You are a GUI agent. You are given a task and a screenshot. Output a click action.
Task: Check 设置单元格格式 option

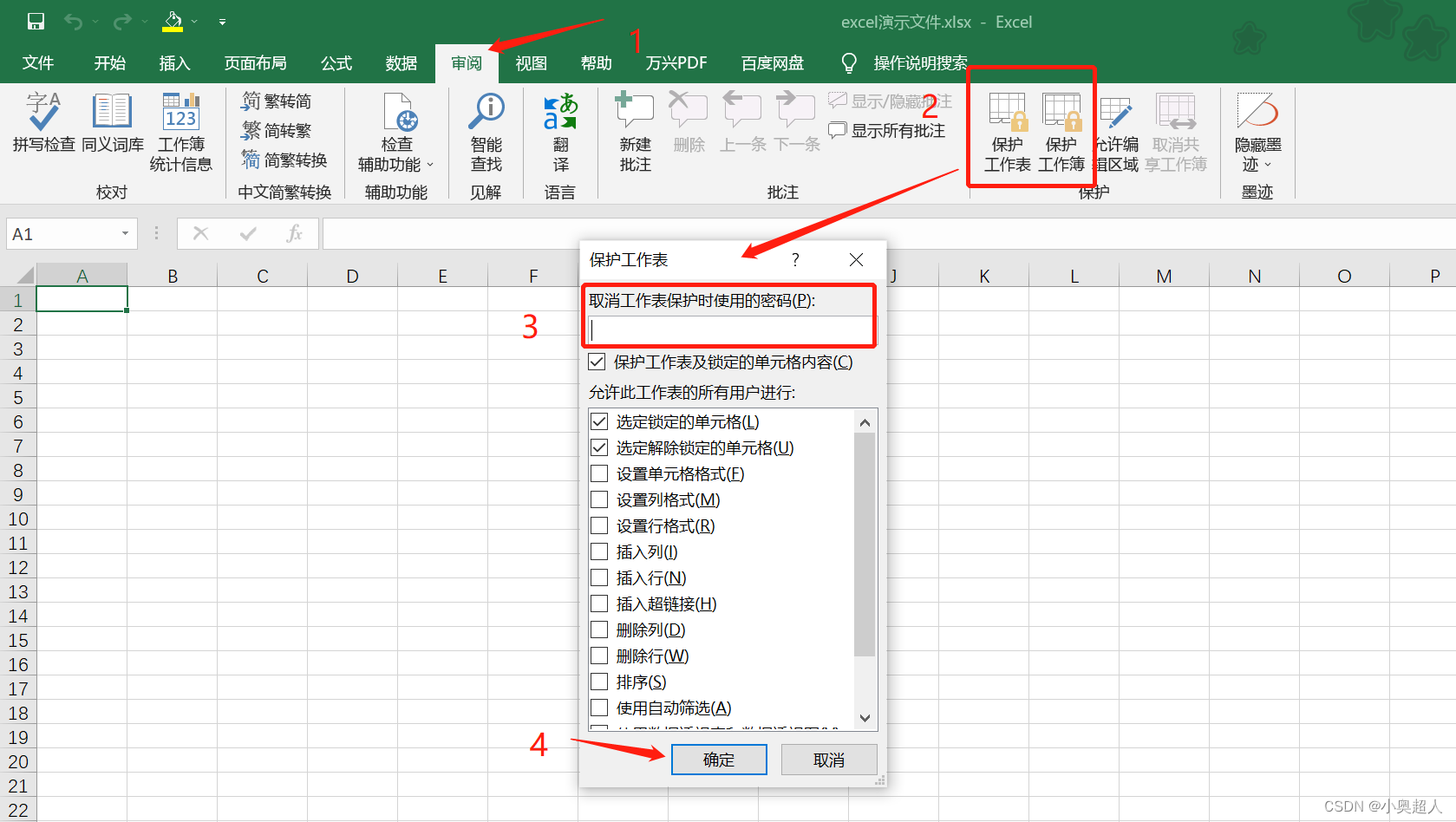[599, 474]
